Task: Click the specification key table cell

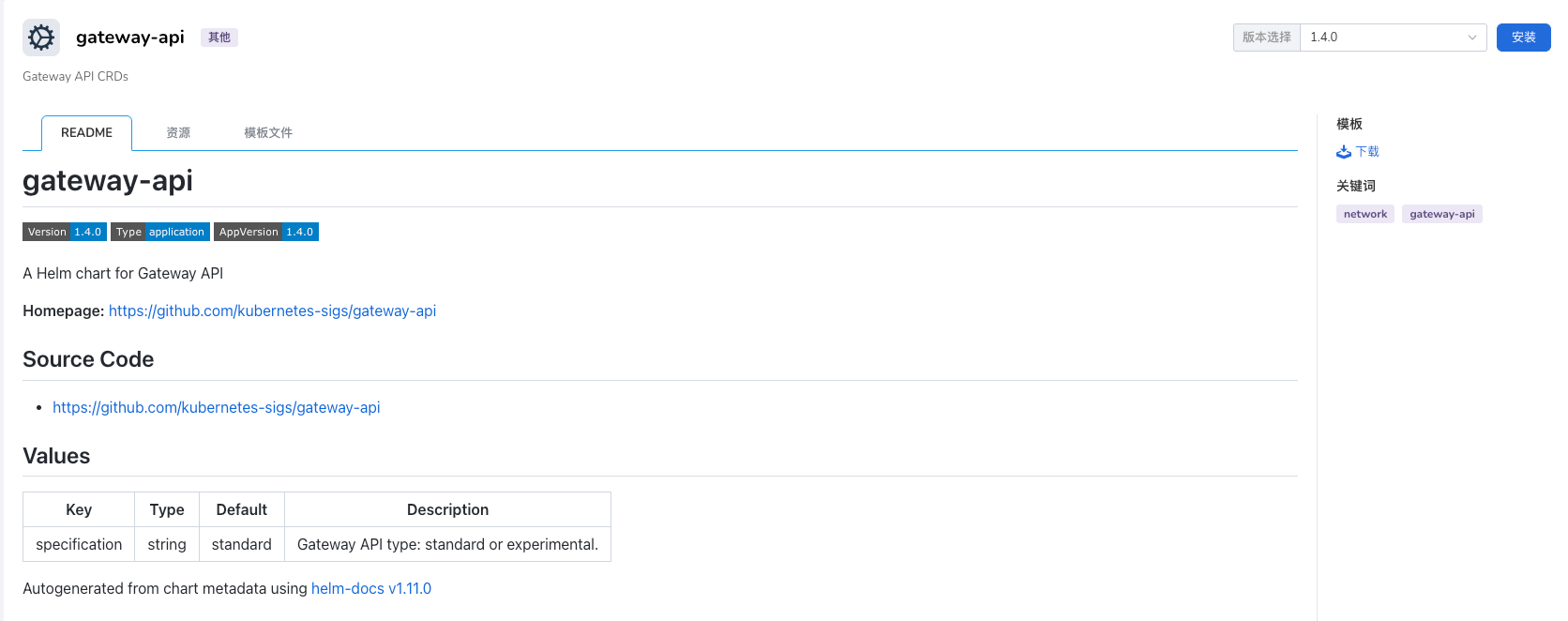Action: (79, 544)
